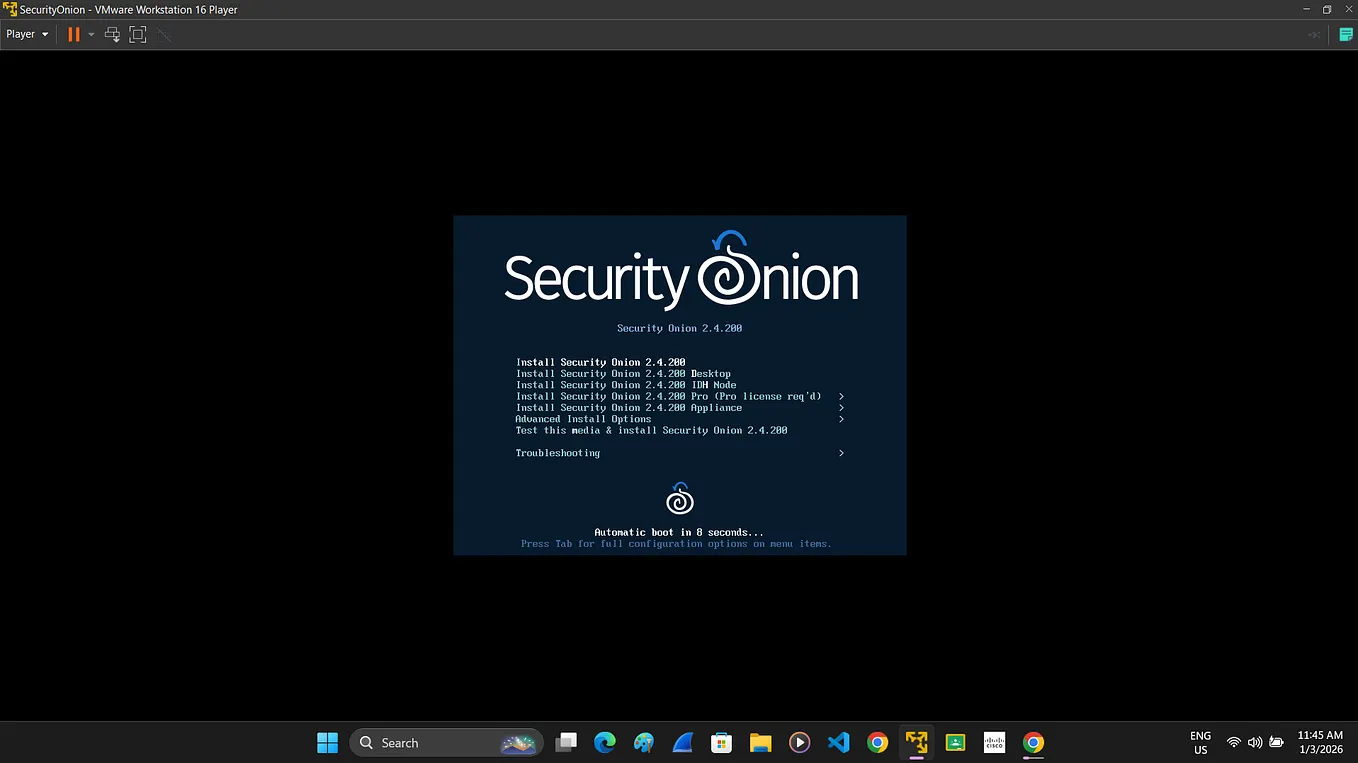Open the Wi-Fi network tray icon
The width and height of the screenshot is (1358, 763).
pos(1234,743)
